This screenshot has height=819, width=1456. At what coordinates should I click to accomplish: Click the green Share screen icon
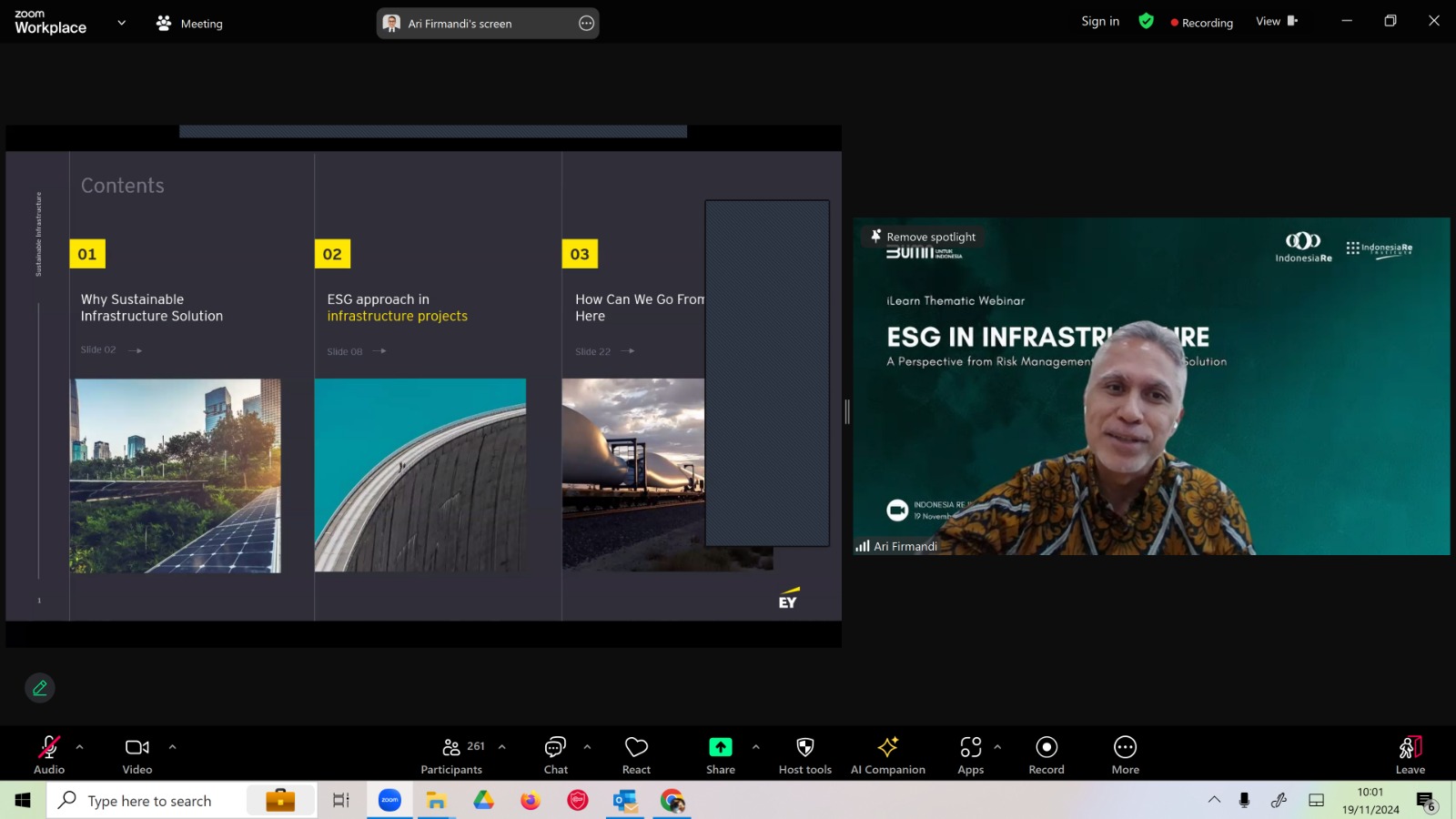[720, 747]
